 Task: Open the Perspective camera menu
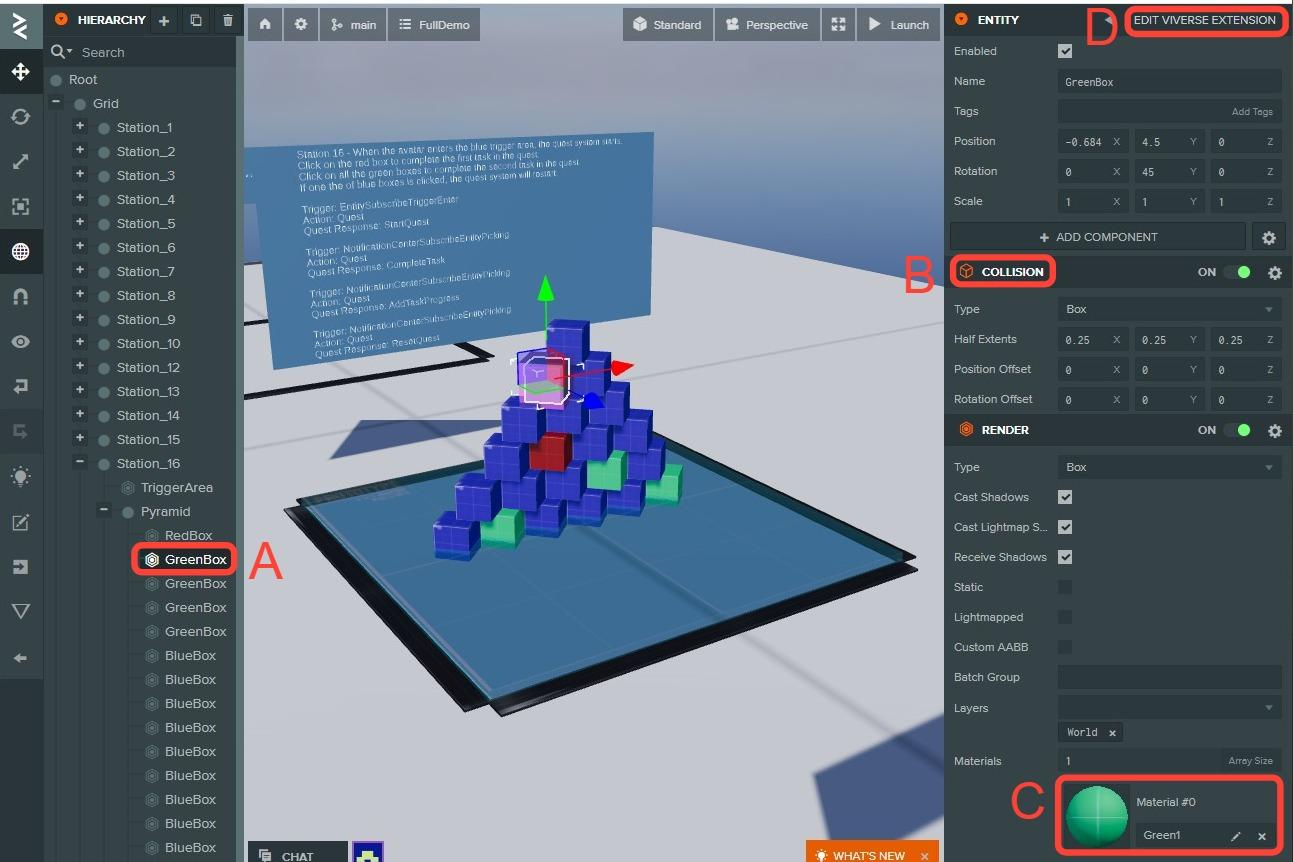(x=767, y=25)
